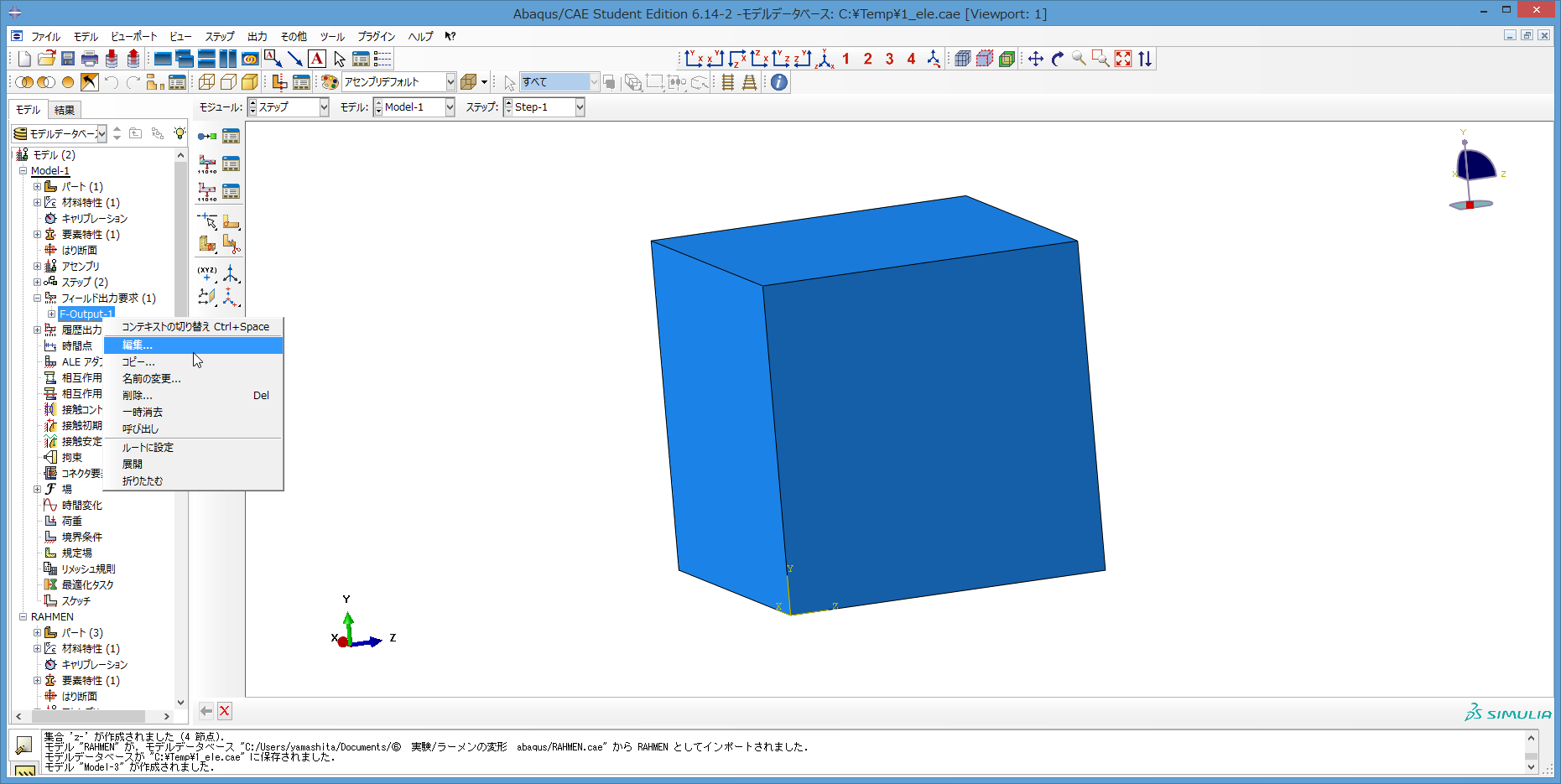Select 折りたたむ in the context menu
Viewport: 1561px width, 784px height.
pos(194,481)
